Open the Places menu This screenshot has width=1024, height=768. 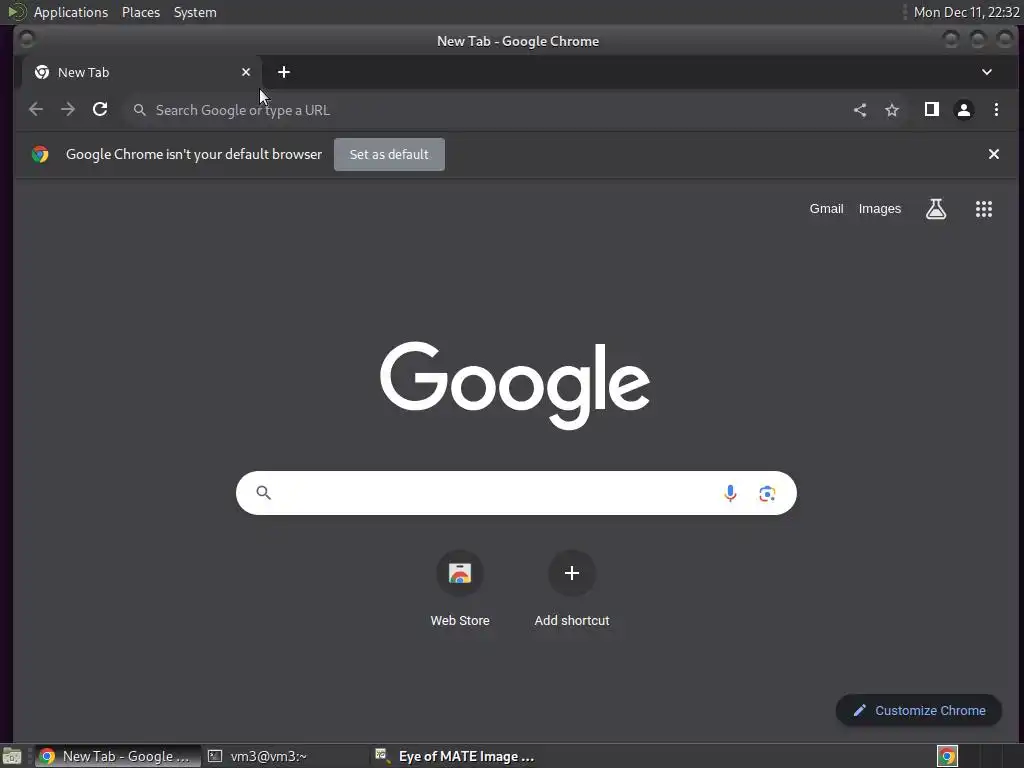(140, 12)
